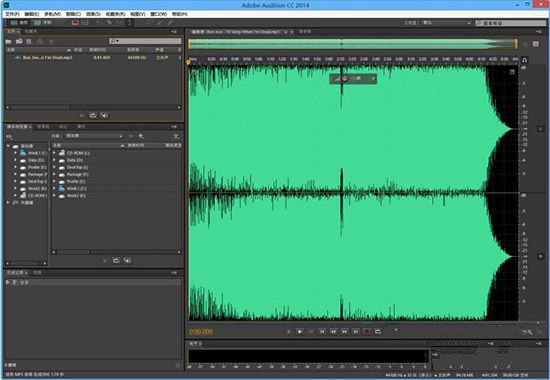Select the 打开 entry in the history list
The height and width of the screenshot is (380, 550).
93,282
